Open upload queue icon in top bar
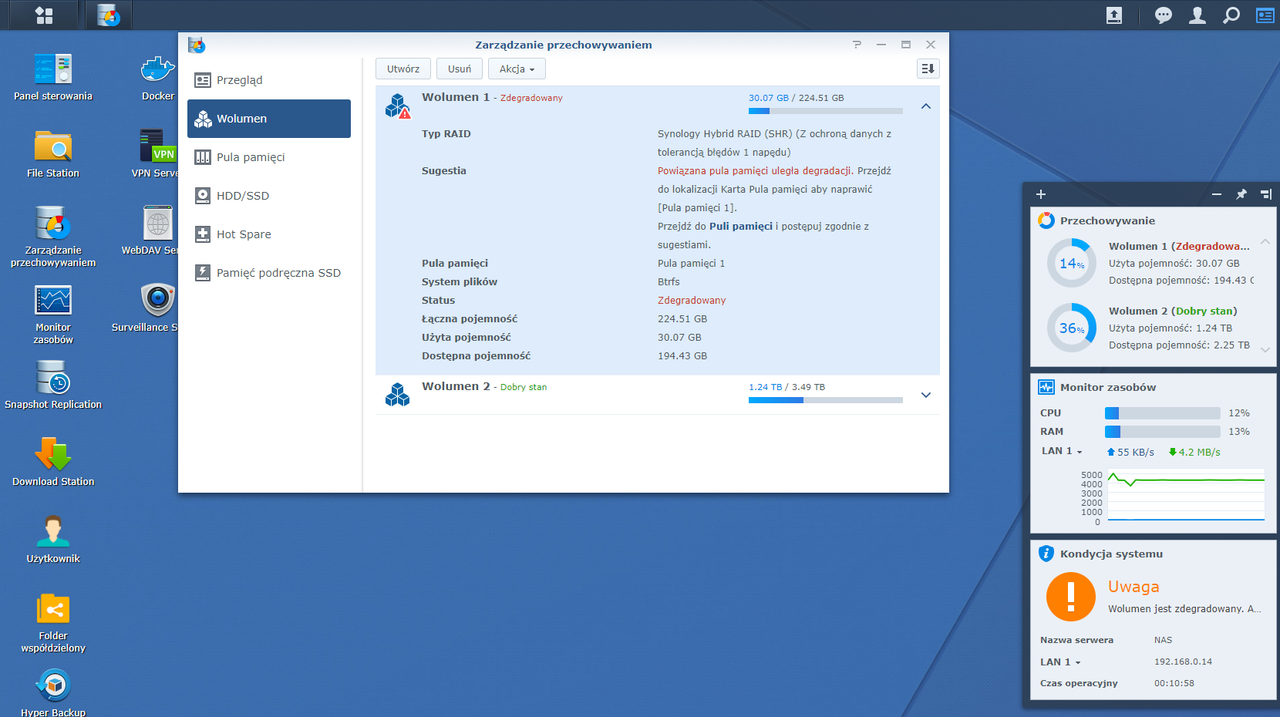 pos(1115,15)
